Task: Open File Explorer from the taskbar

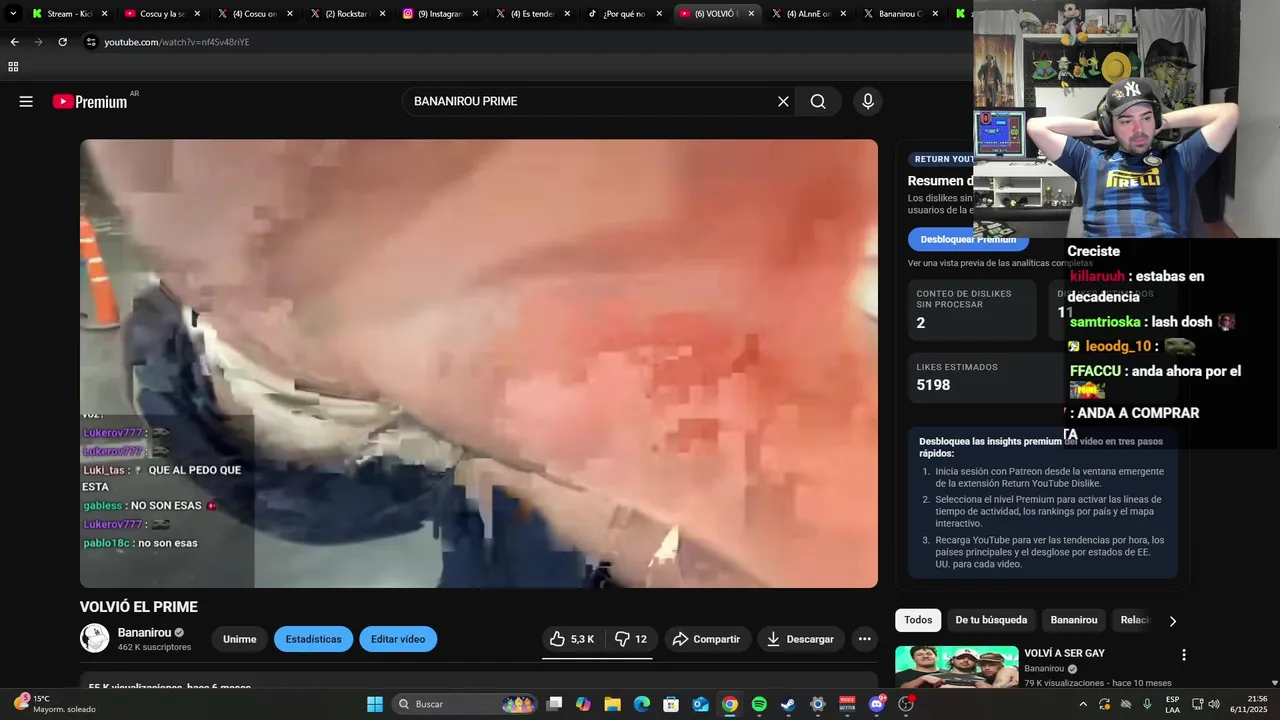Action: [x=613, y=704]
